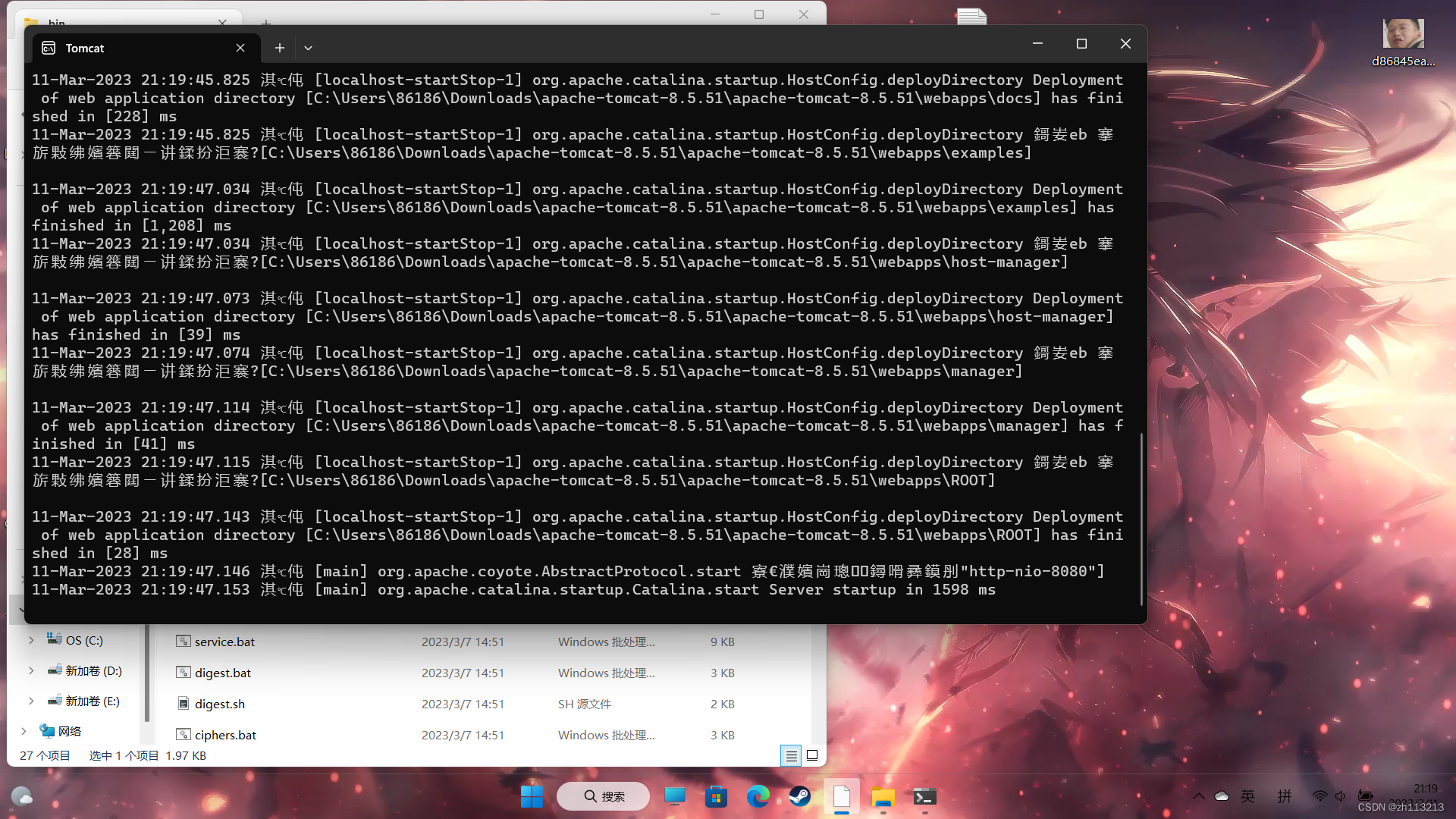The height and width of the screenshot is (819, 1456).
Task: Open a new terminal tab with plus
Action: click(280, 48)
